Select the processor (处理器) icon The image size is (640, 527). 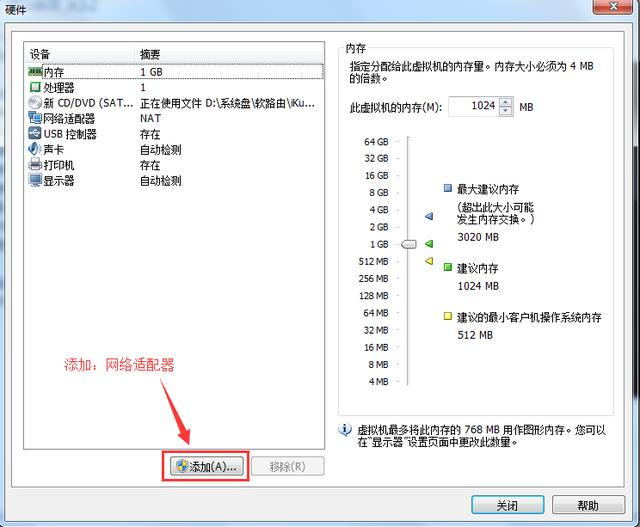[35, 87]
